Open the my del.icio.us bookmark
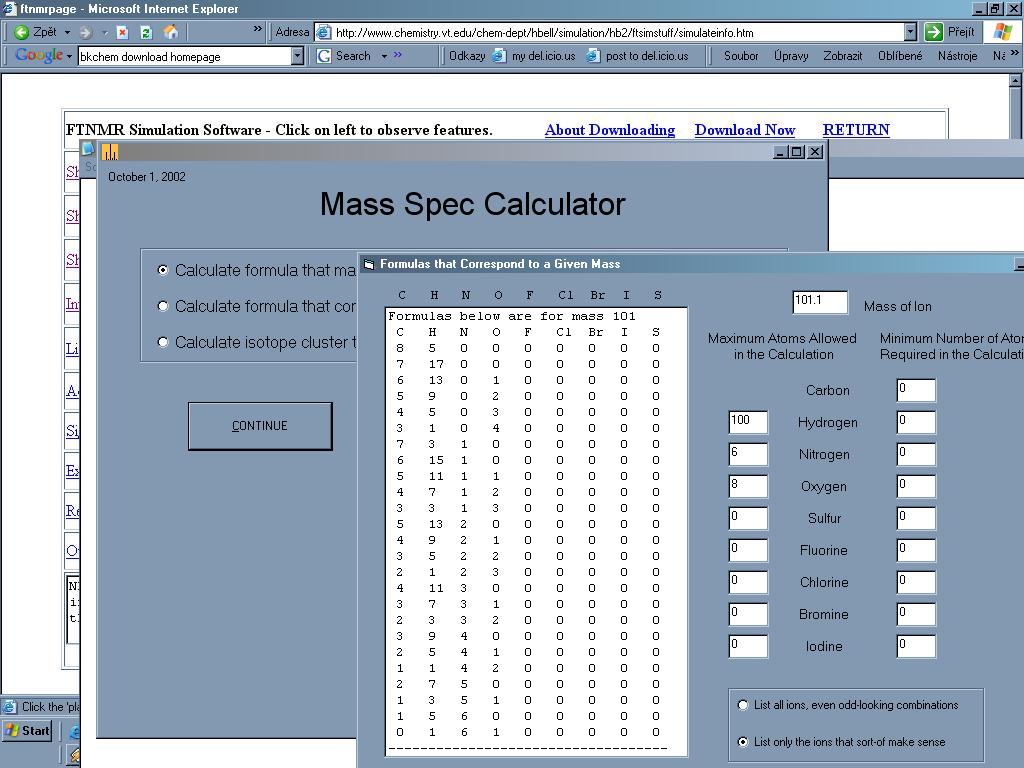1024x768 pixels. 534,56
